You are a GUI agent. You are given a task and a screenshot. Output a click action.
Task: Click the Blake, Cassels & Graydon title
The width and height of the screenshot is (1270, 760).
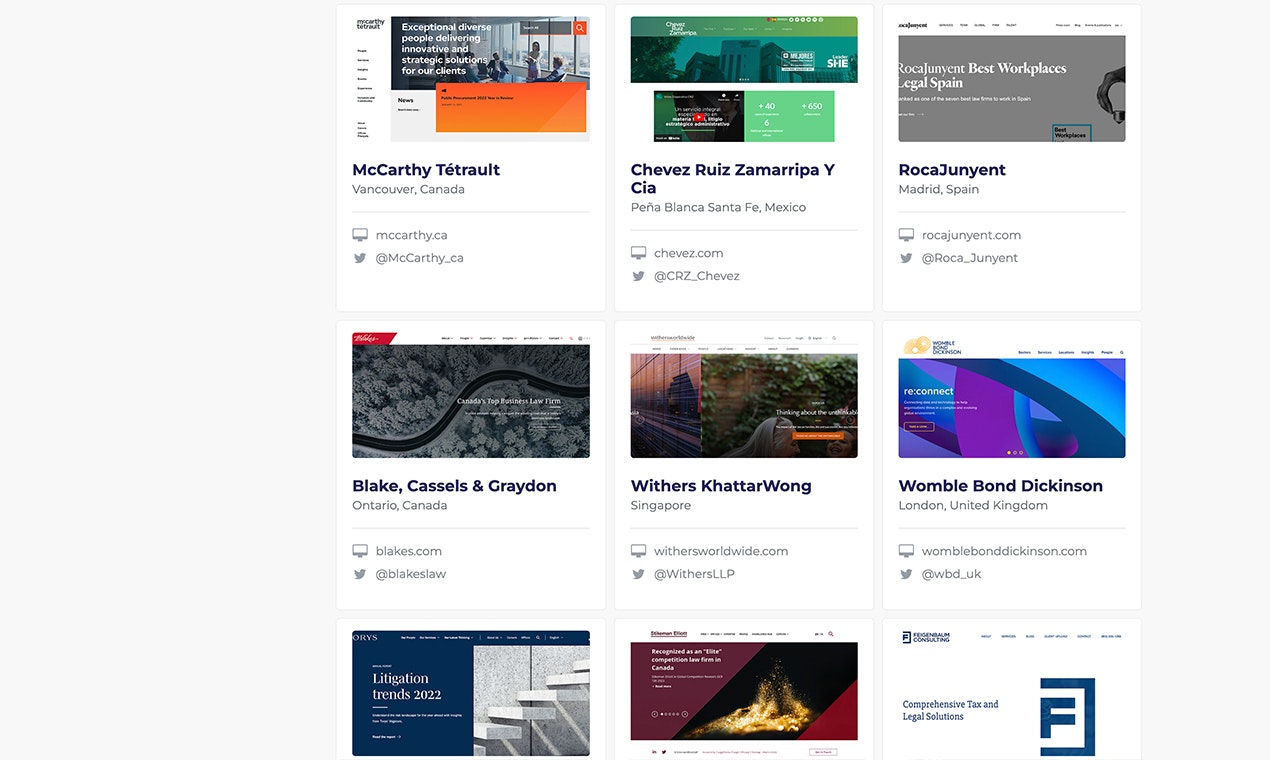pyautogui.click(x=454, y=486)
